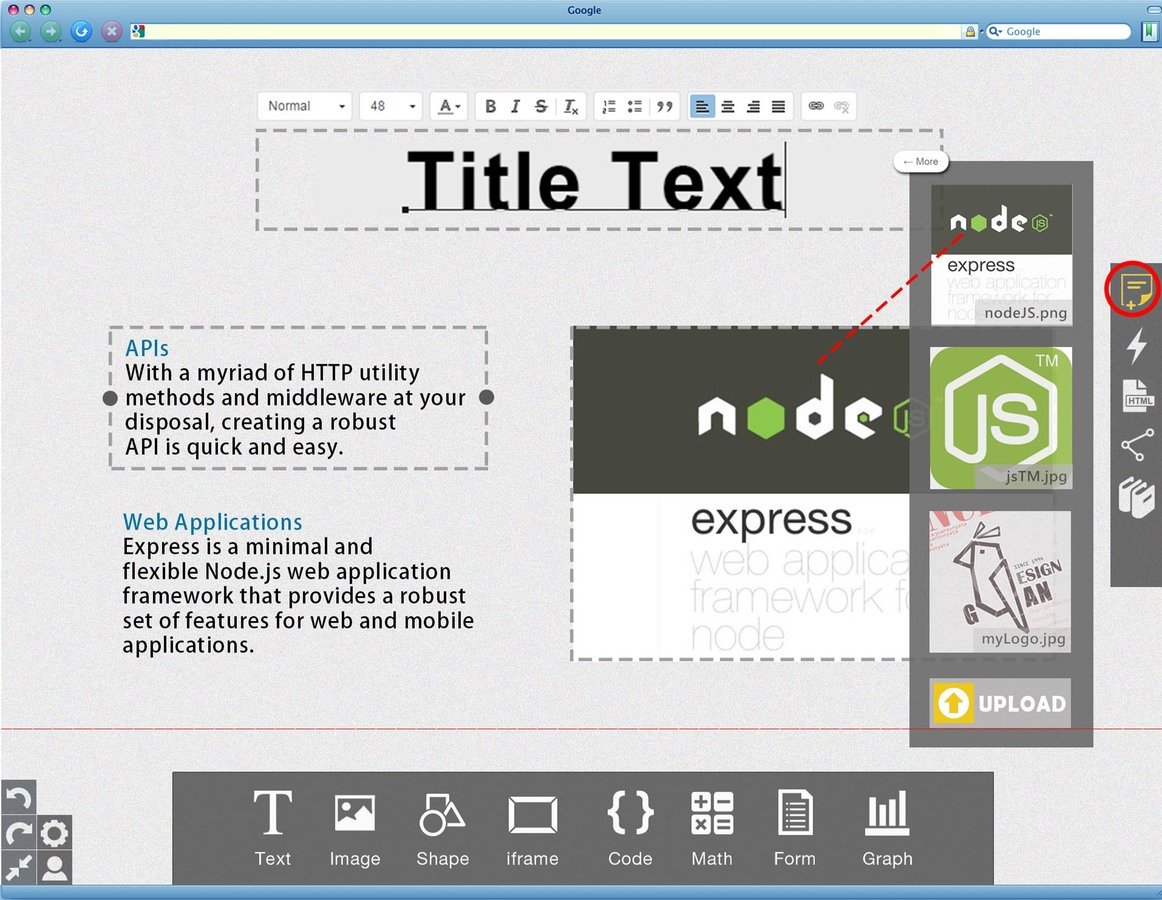
Task: Click the Google search field
Action: 1058,31
